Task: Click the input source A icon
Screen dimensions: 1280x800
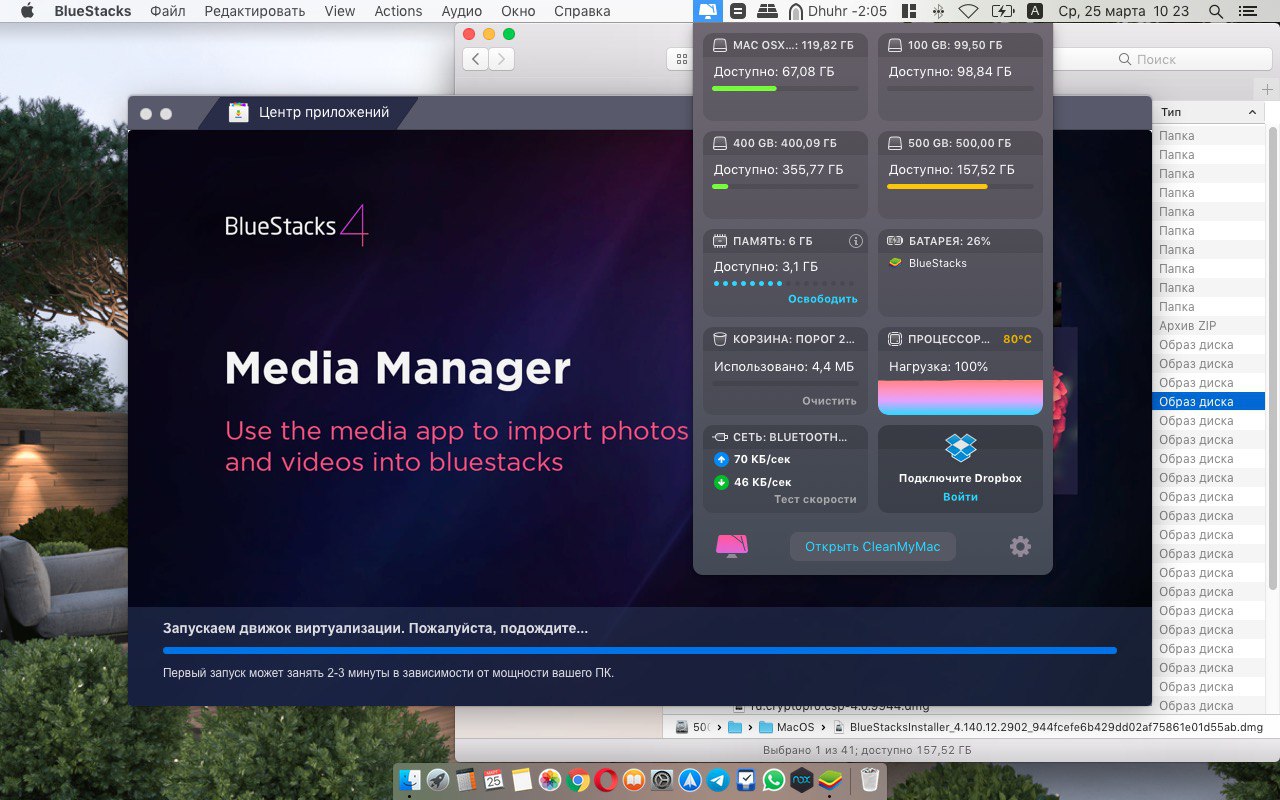Action: coord(1035,11)
